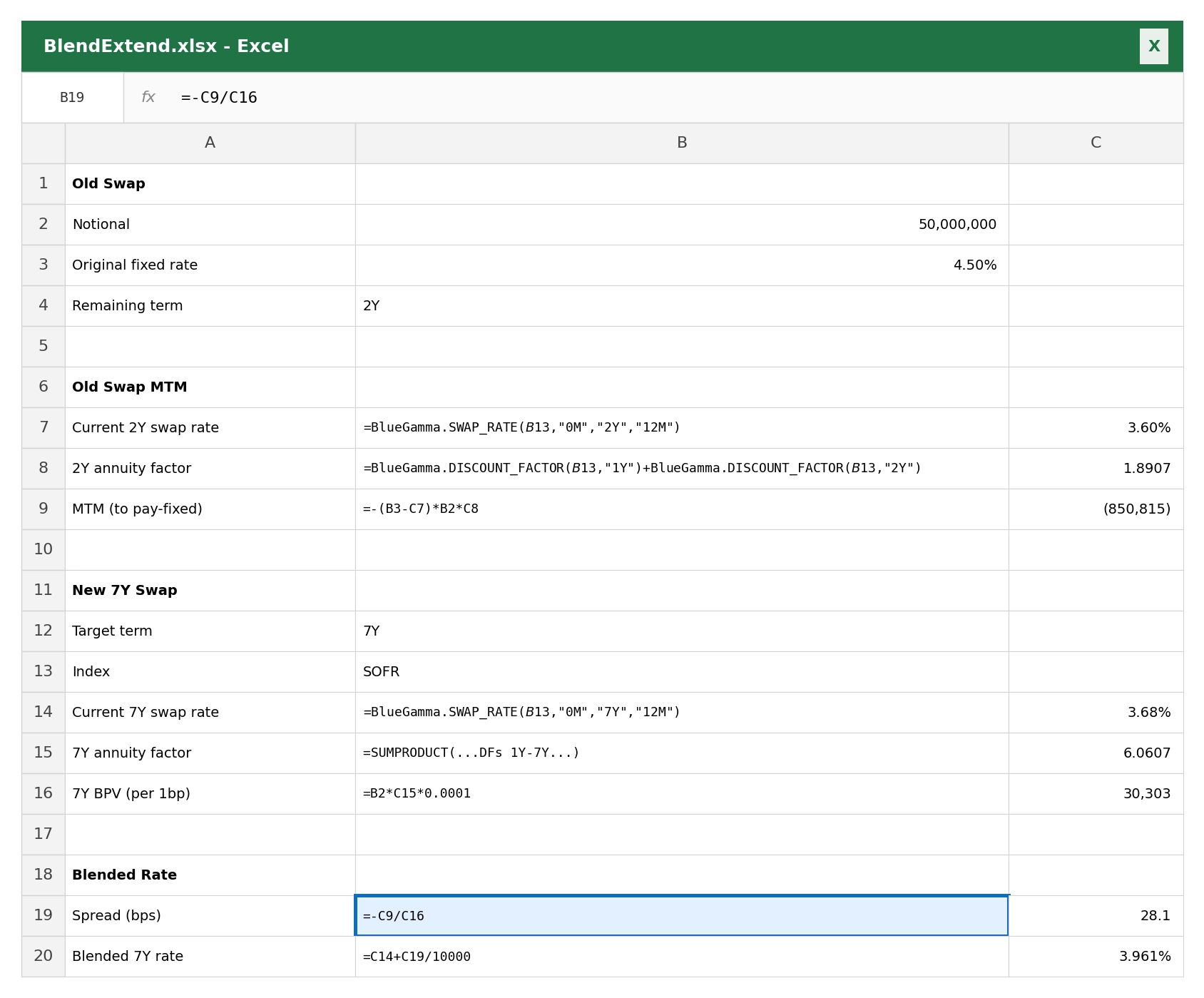Click row number 19 header

tap(43, 915)
